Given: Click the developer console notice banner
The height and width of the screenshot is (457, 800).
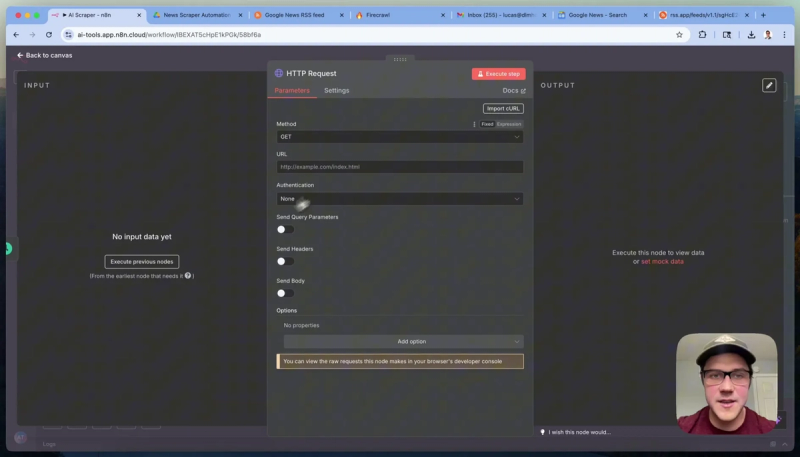Looking at the screenshot, I should [x=400, y=361].
